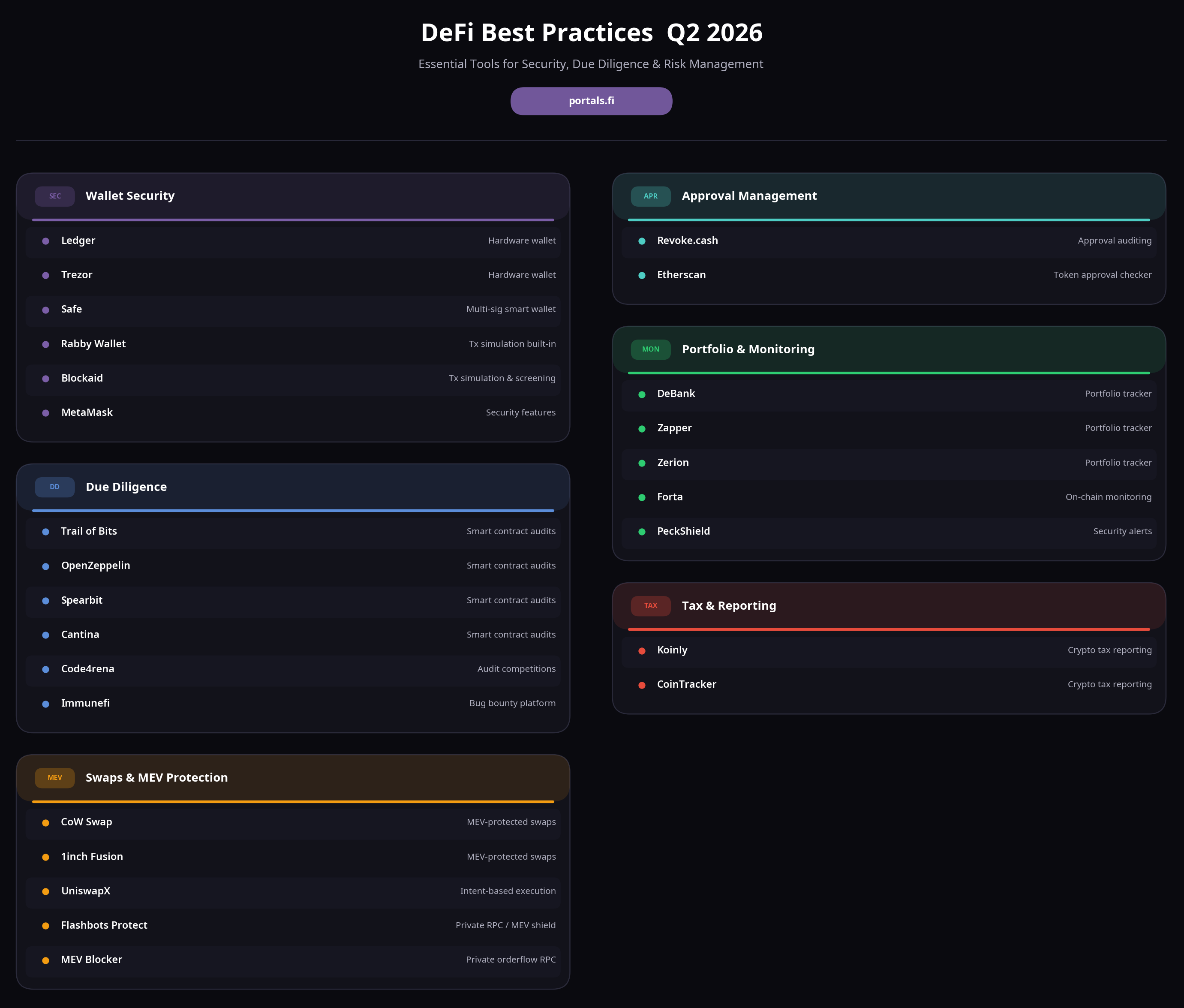Open the DeBank portfolio tracker row
This screenshot has height=1008, width=1184.
tap(889, 394)
